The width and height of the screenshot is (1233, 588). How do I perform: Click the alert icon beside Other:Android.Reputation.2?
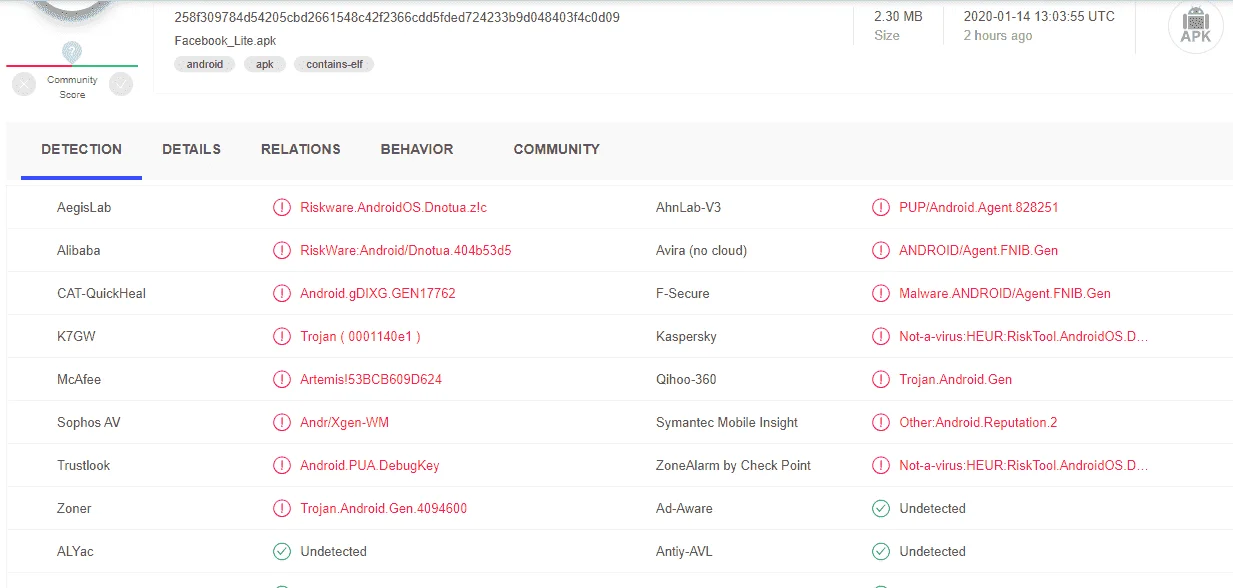pos(881,422)
